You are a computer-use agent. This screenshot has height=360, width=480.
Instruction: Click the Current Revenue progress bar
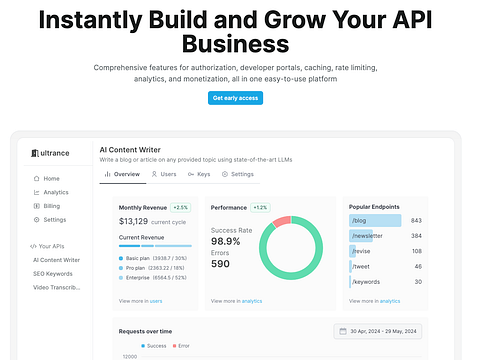tap(155, 246)
